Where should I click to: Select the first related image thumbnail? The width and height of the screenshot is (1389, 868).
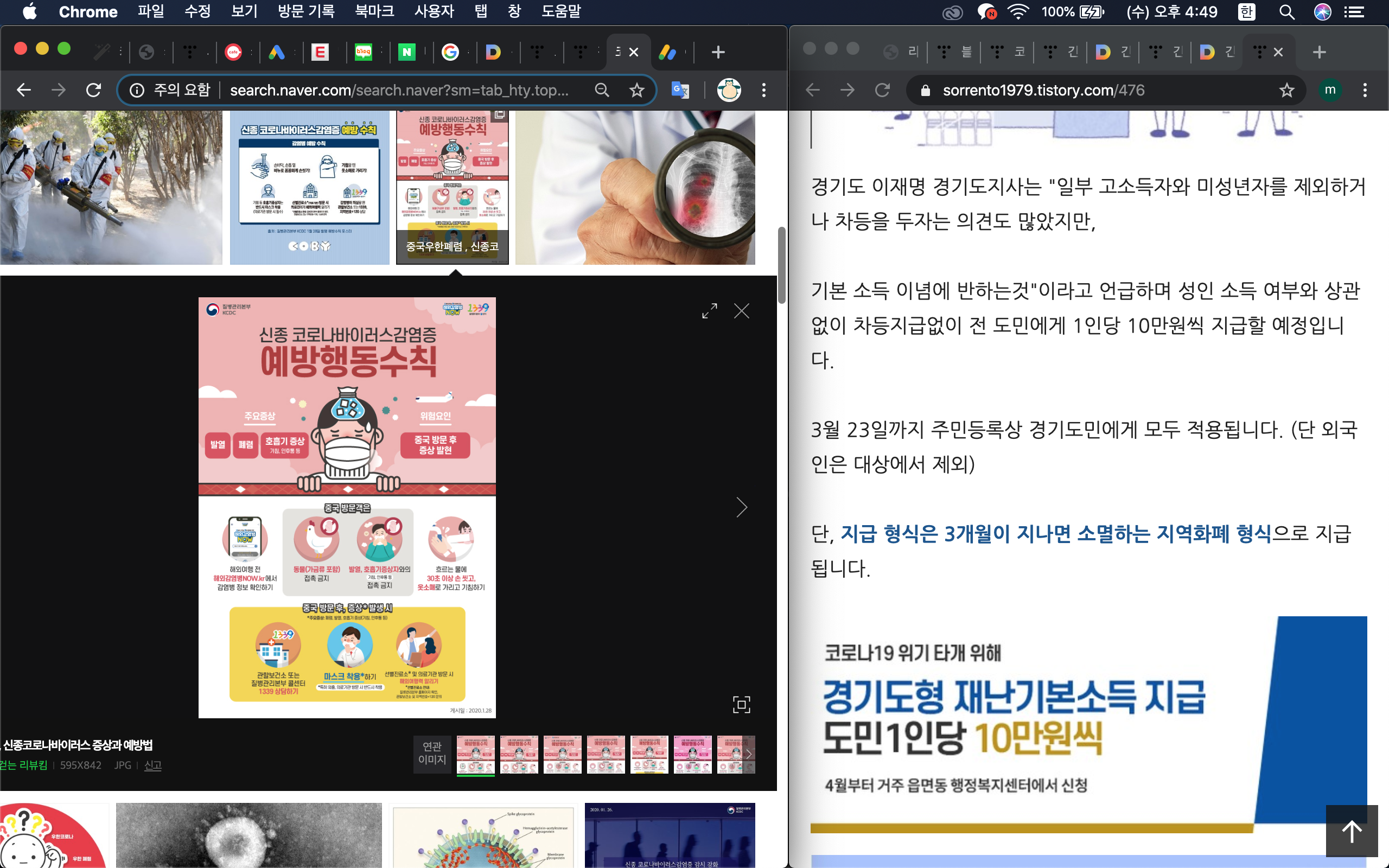click(x=475, y=754)
